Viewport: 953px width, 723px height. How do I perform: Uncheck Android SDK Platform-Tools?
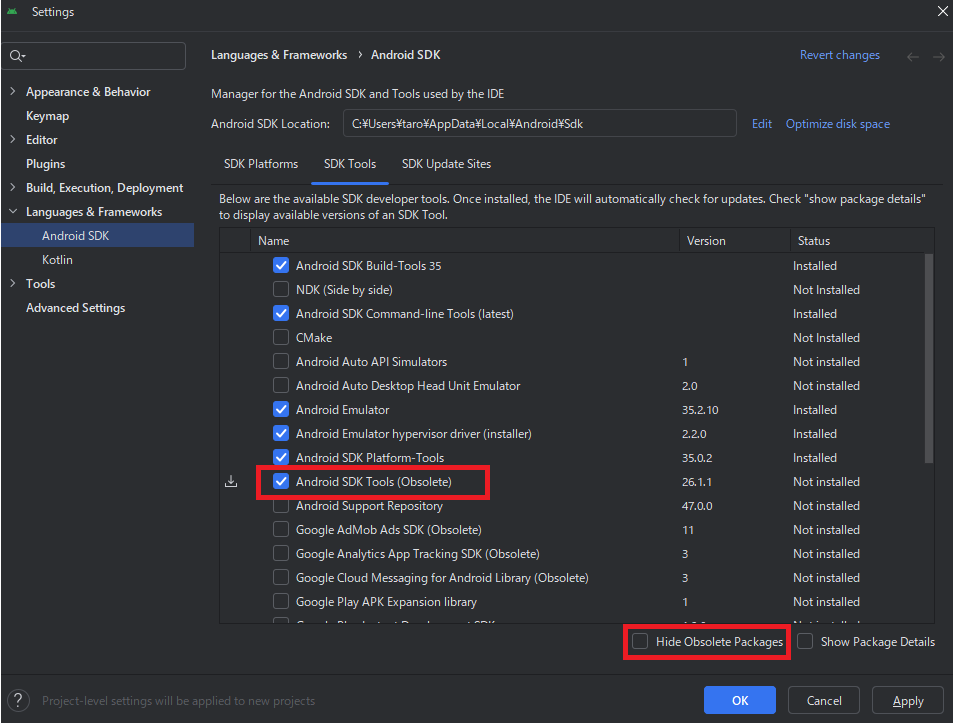click(x=281, y=457)
